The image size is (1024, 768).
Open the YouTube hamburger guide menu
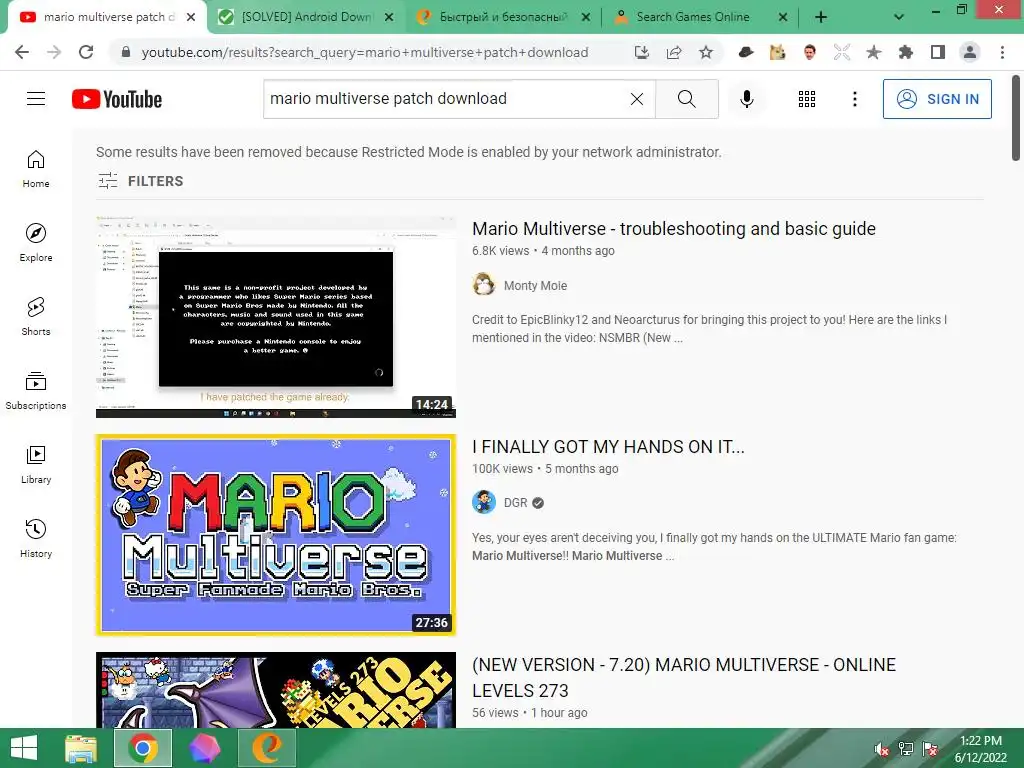click(36, 99)
